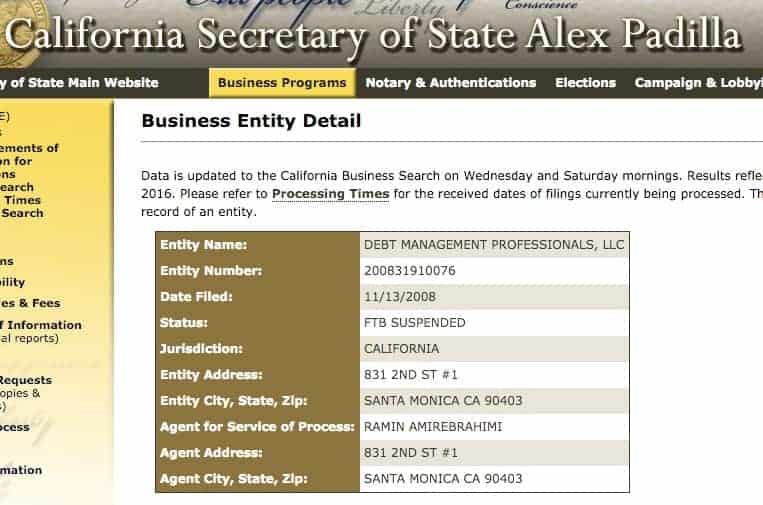
Task: Open sidebar Times link
Action: pyautogui.click(x=22, y=200)
